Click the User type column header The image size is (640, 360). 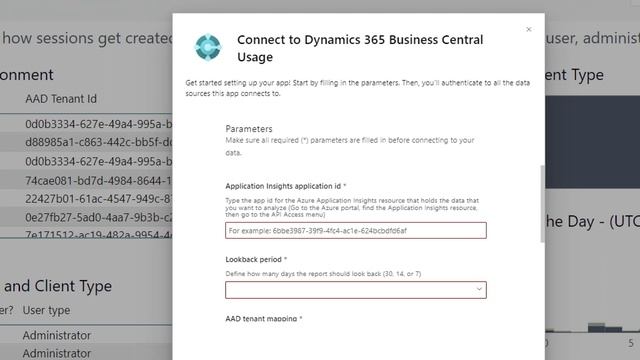click(46, 310)
